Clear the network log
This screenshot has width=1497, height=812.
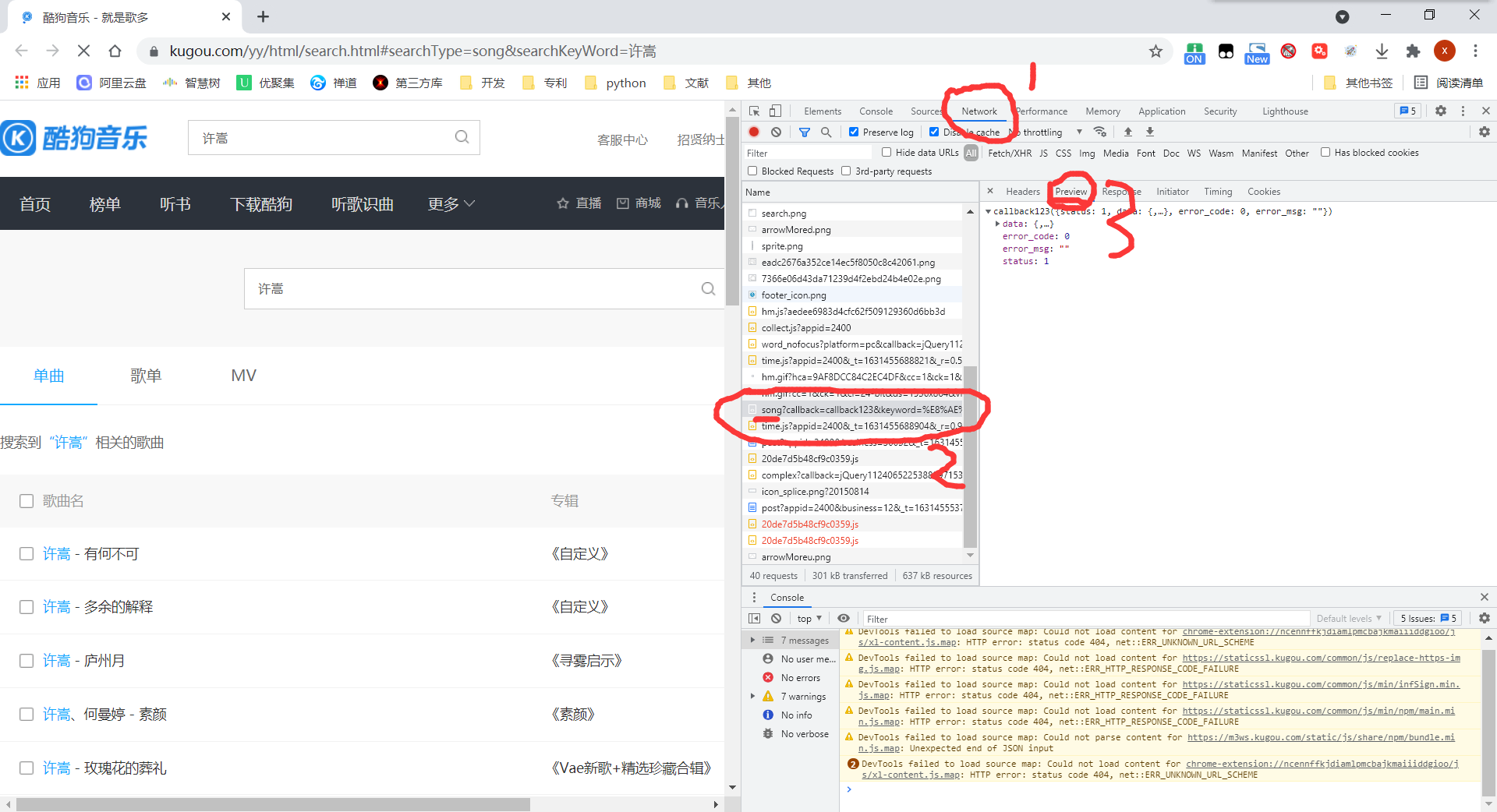(x=776, y=132)
